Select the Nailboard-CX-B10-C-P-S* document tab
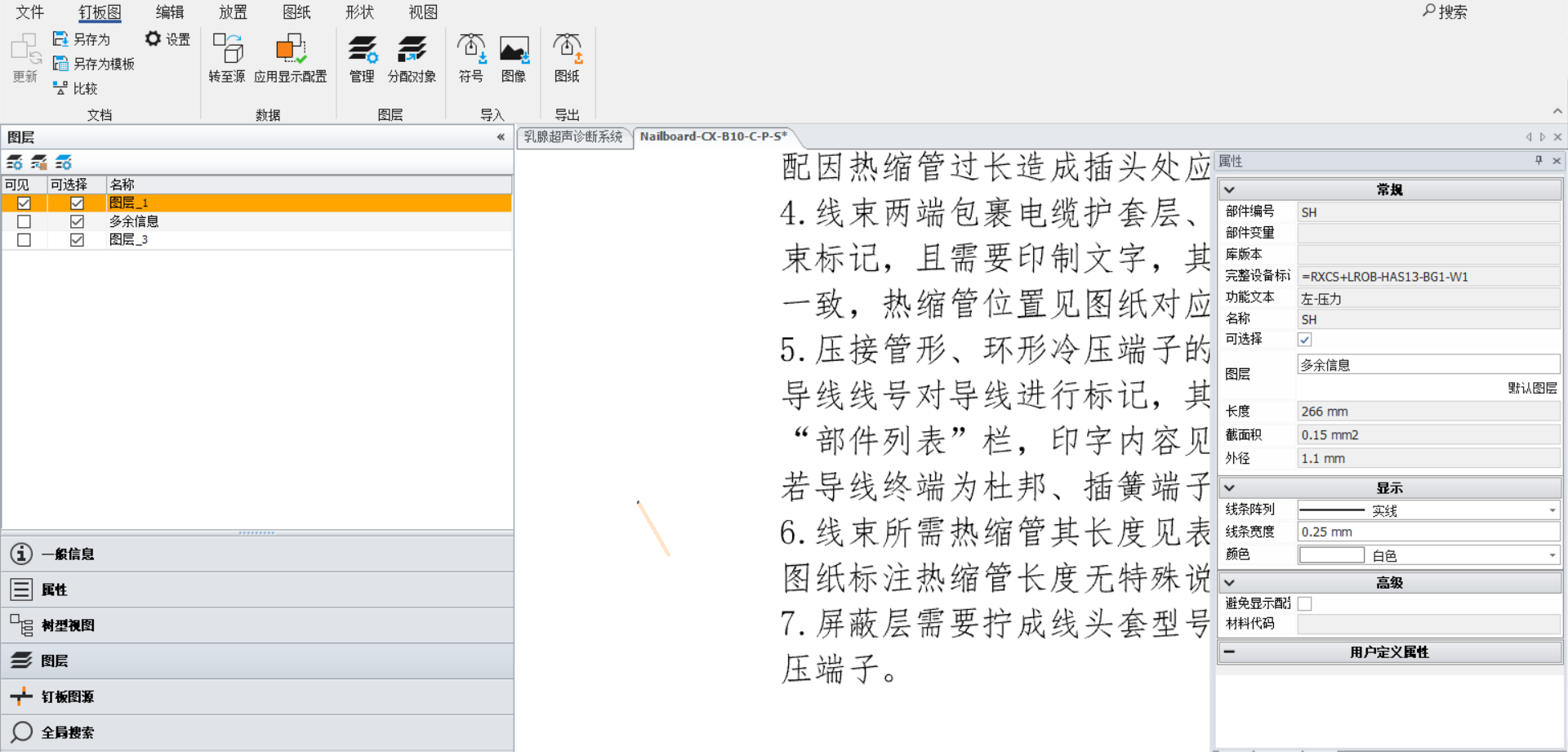 pyautogui.click(x=713, y=136)
